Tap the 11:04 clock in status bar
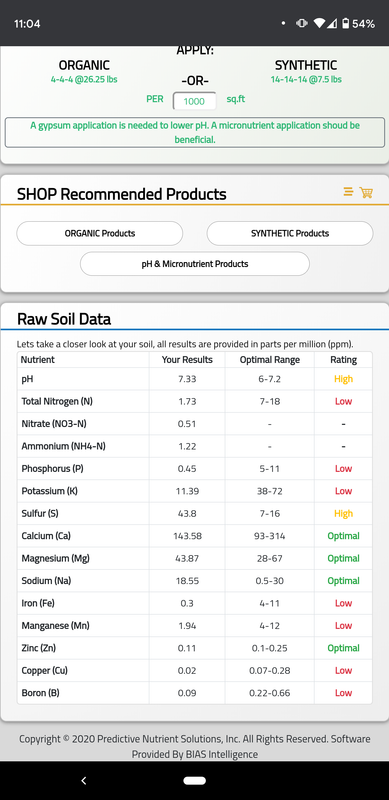Viewport: 389px width, 800px height. point(27,24)
